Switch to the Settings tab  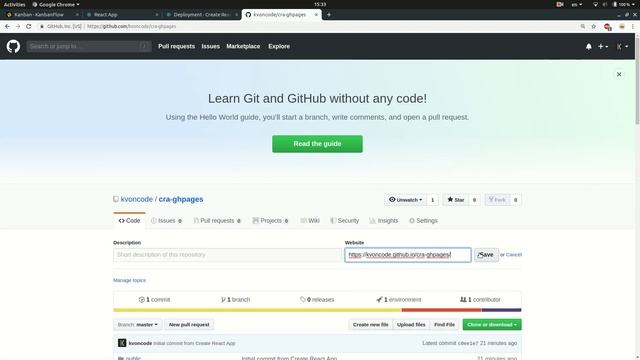(423, 220)
